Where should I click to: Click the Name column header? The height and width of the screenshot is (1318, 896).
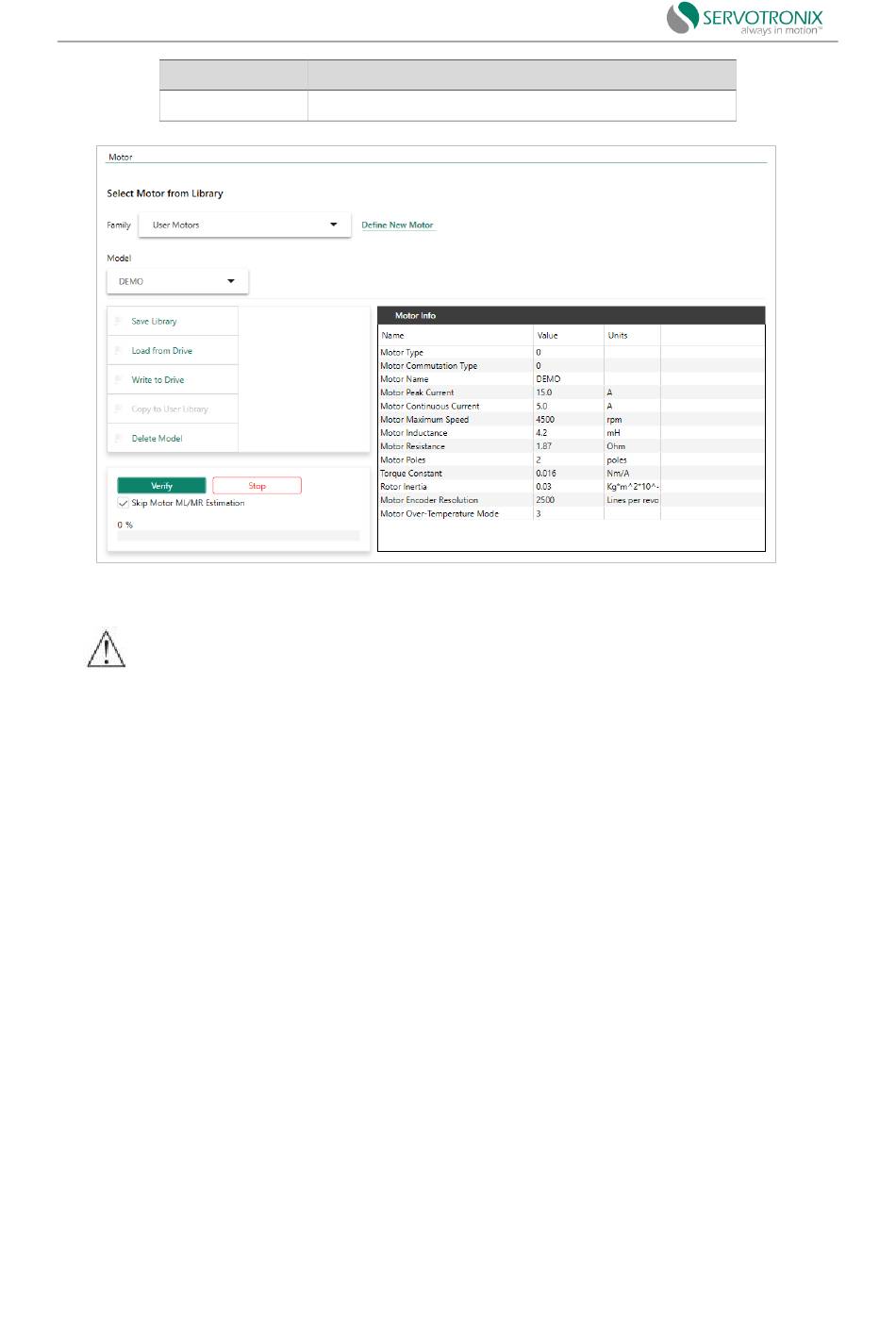point(392,336)
